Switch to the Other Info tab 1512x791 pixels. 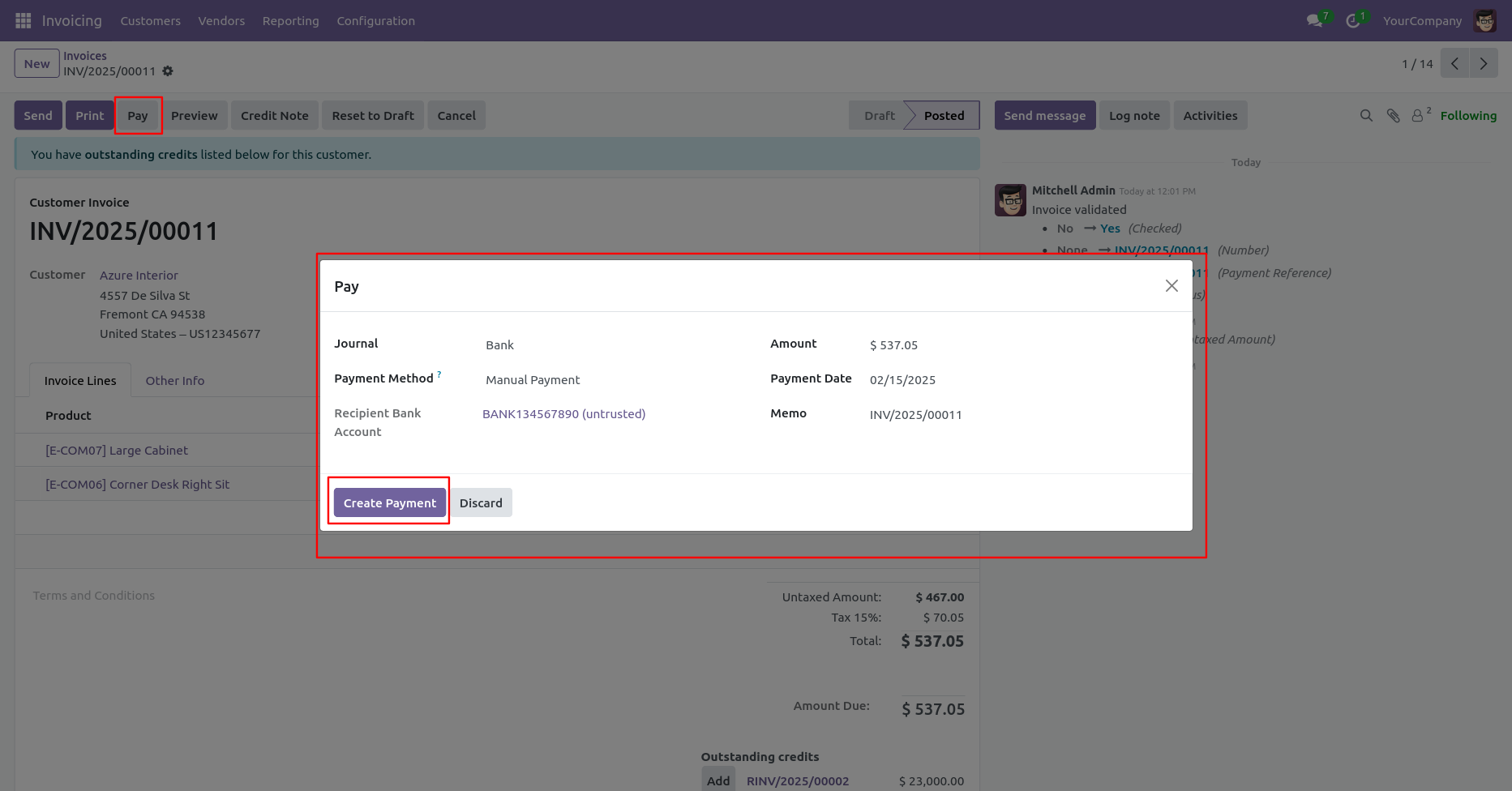tap(175, 381)
